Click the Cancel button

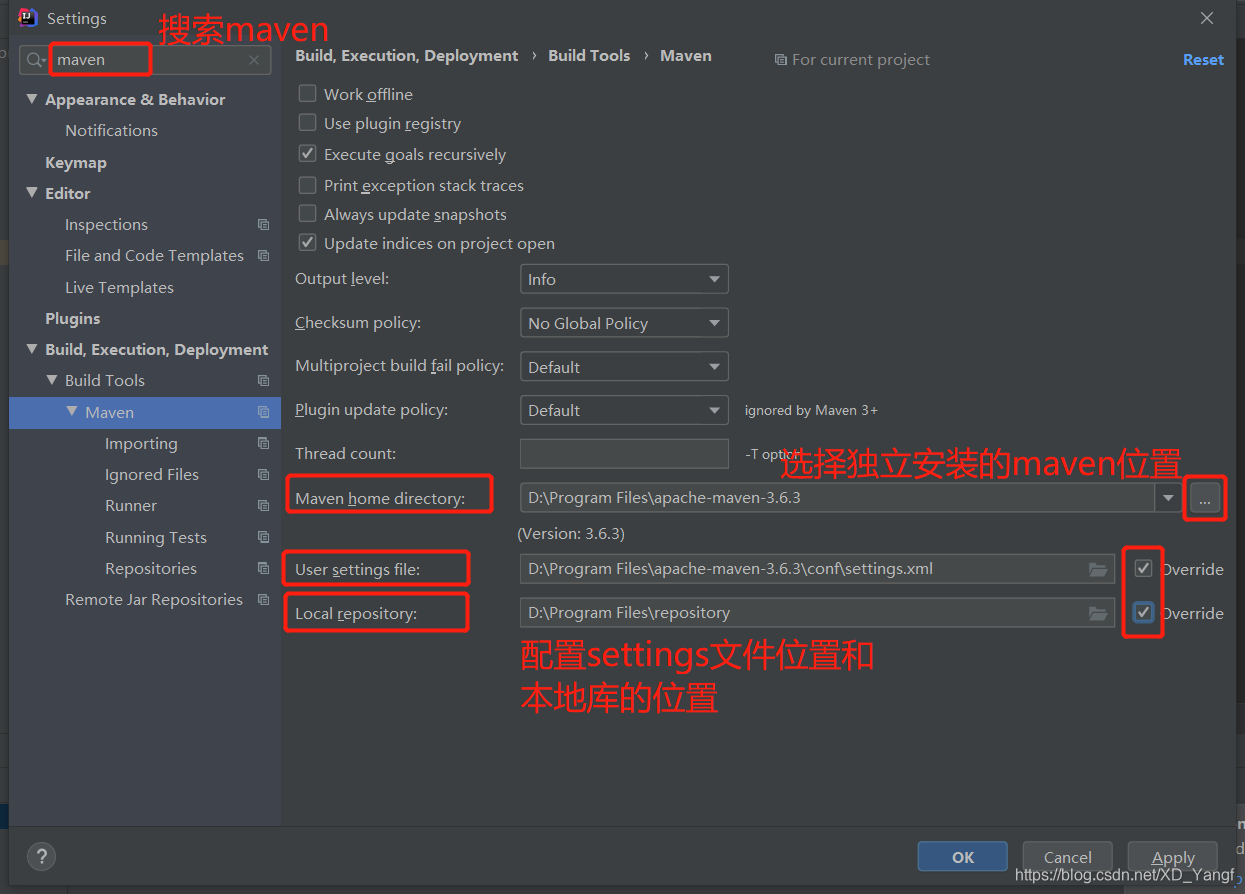click(x=1068, y=857)
